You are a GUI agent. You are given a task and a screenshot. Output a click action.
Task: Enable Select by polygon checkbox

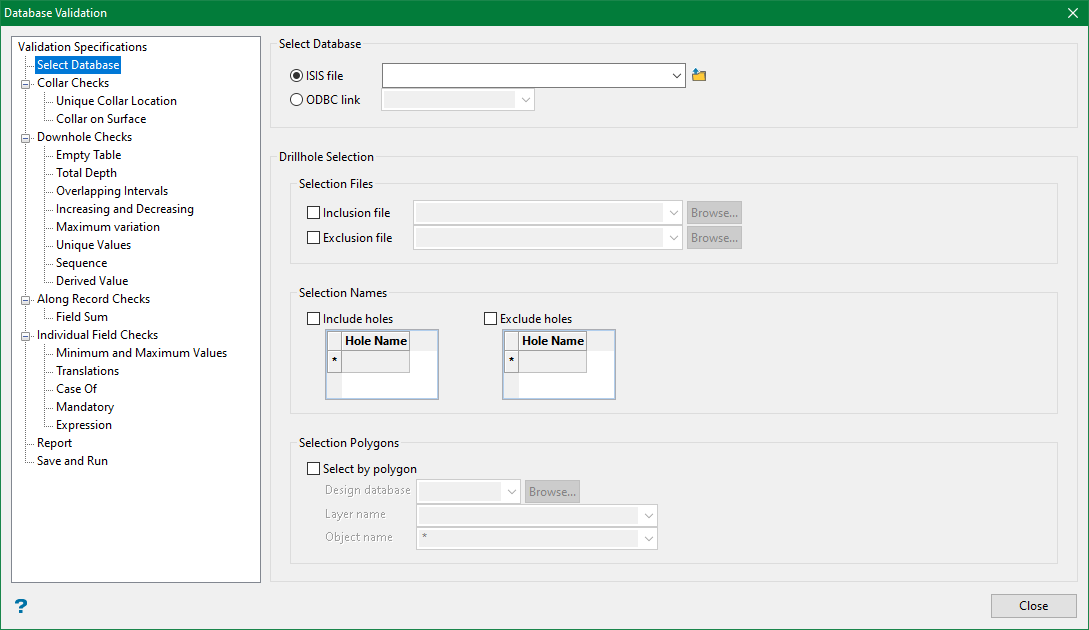point(314,469)
